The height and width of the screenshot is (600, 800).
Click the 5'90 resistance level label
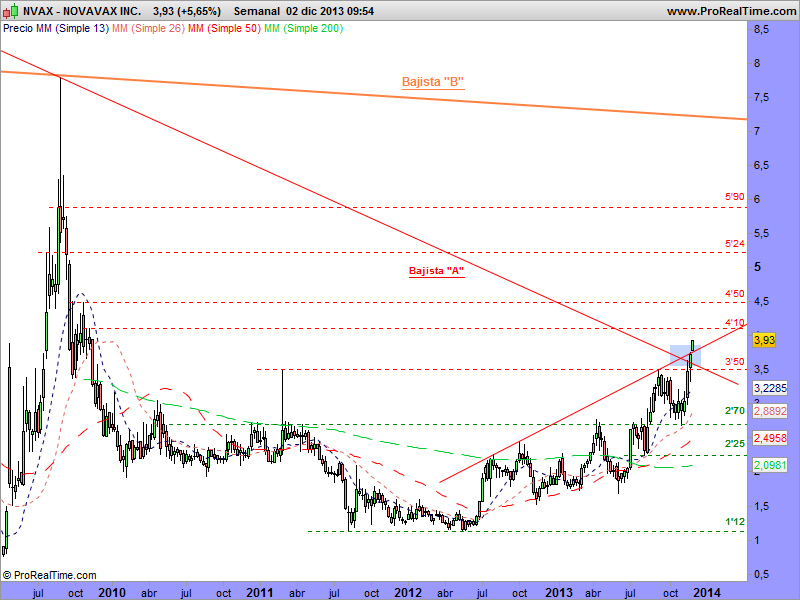point(735,196)
